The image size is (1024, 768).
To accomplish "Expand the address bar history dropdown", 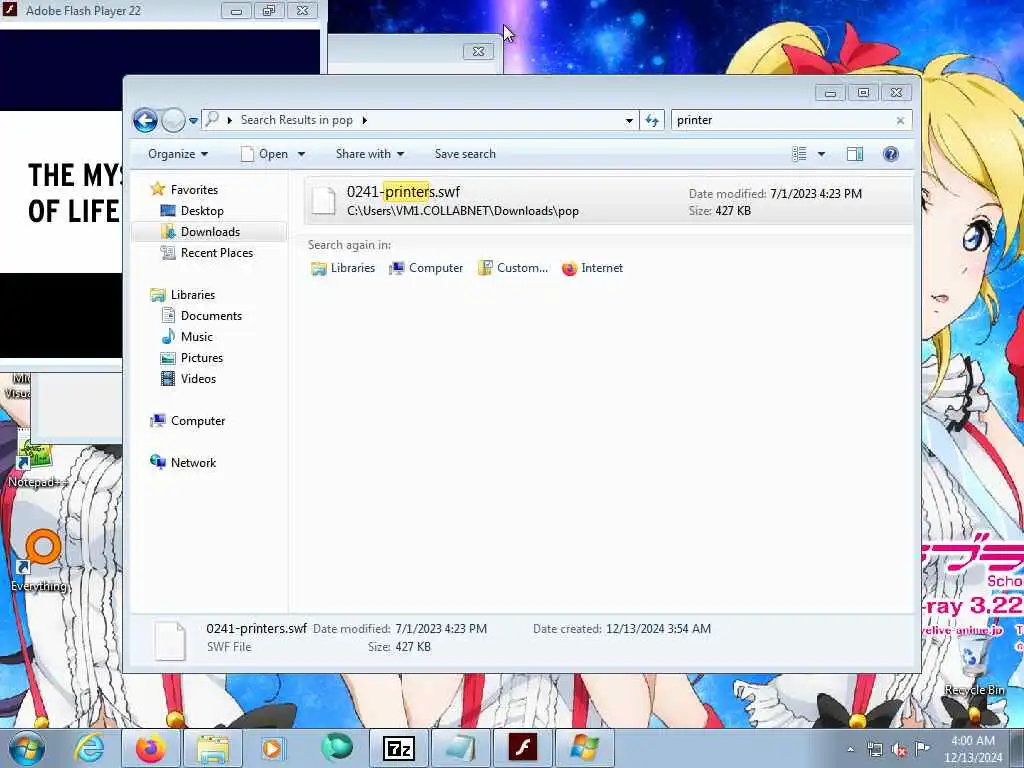I will [x=629, y=120].
